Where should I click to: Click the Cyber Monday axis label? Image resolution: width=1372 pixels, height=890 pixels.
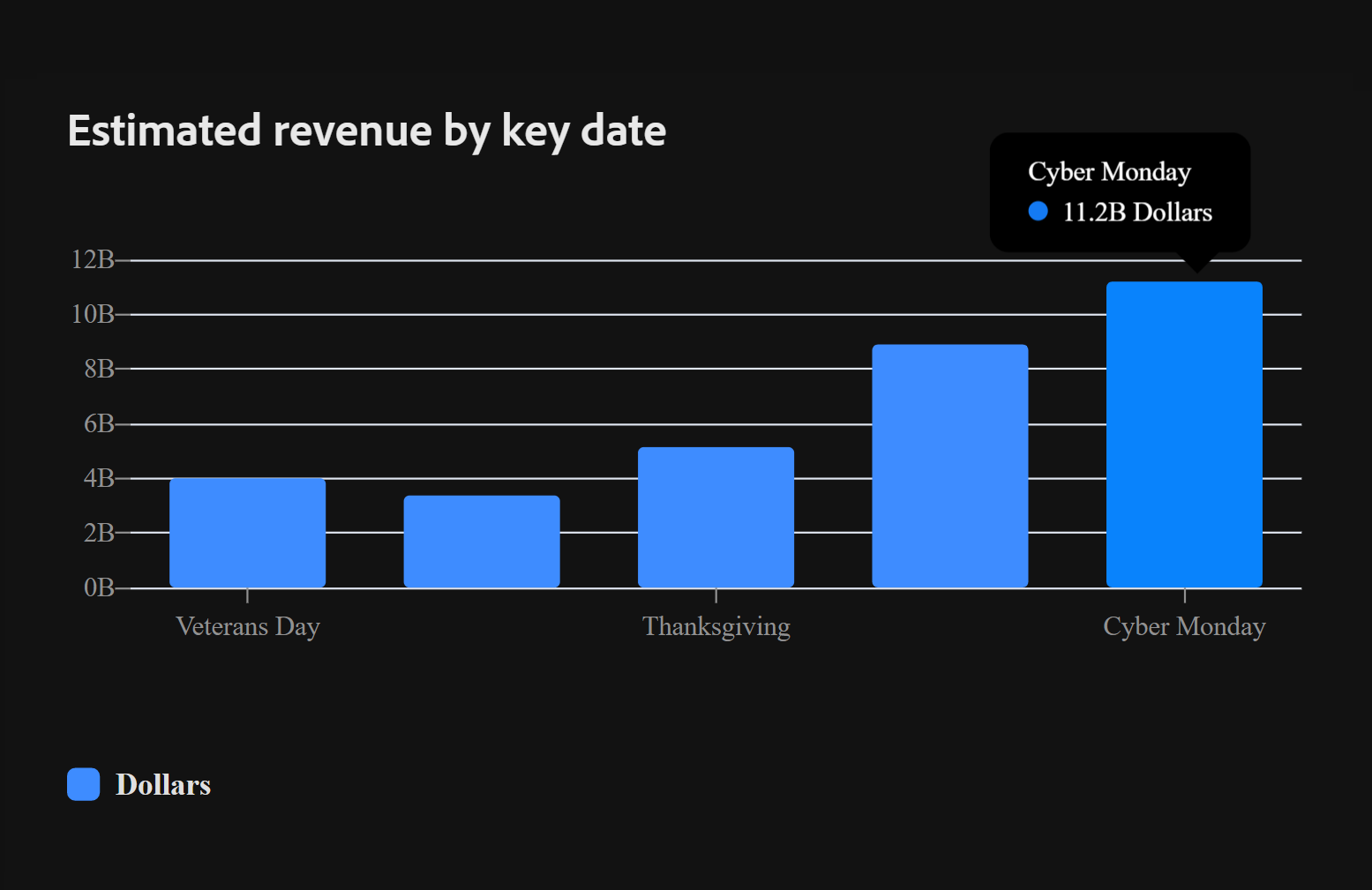click(x=1184, y=626)
